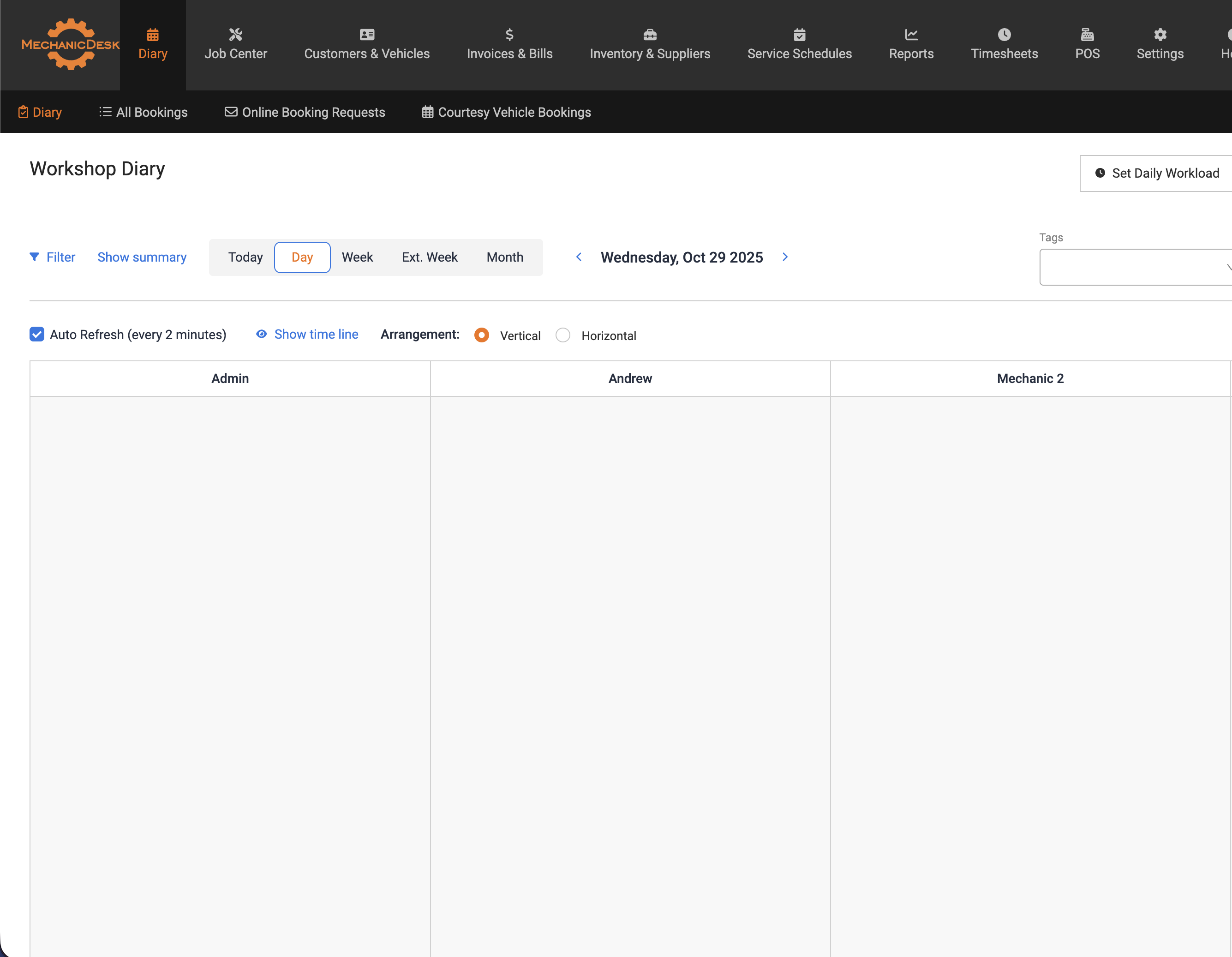The image size is (1232, 957).
Task: Uncheck Auto Refresh checkbox
Action: tap(37, 335)
